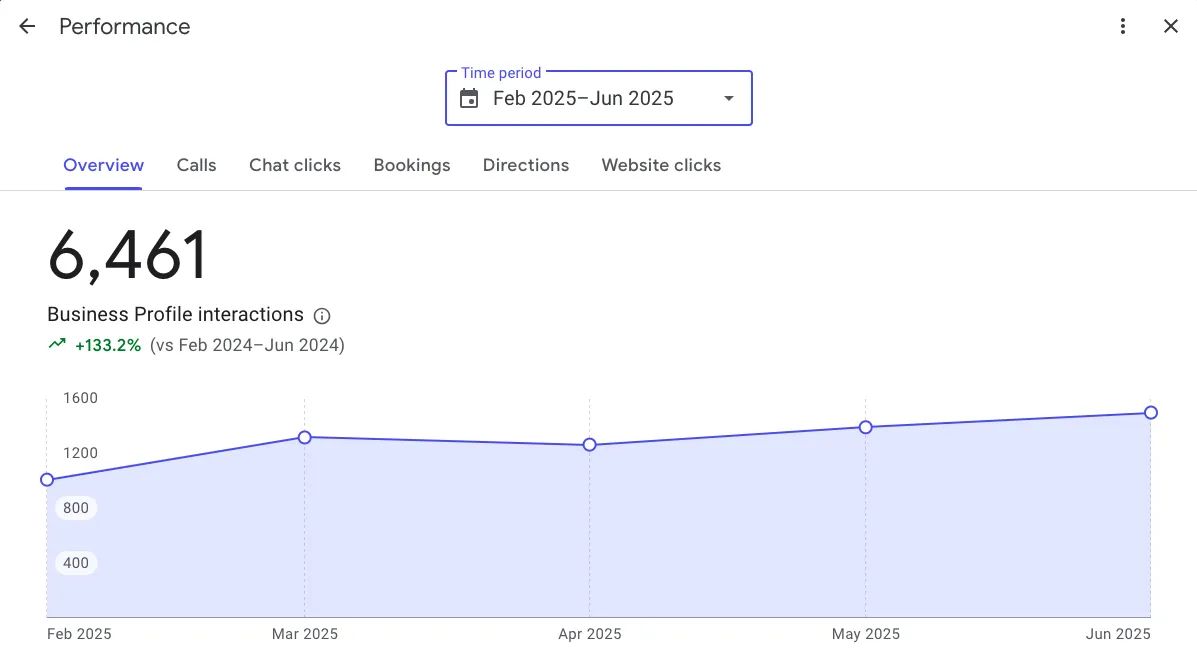
Task: Click the 800 y-axis label
Action: tap(76, 508)
